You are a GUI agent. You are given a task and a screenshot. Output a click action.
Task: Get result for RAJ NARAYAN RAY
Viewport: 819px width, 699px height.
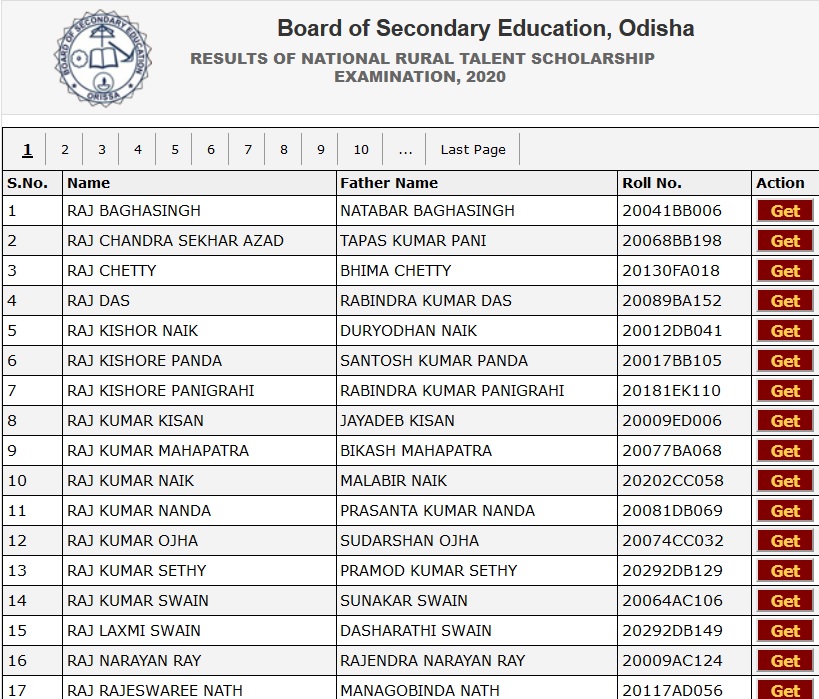[x=785, y=661]
